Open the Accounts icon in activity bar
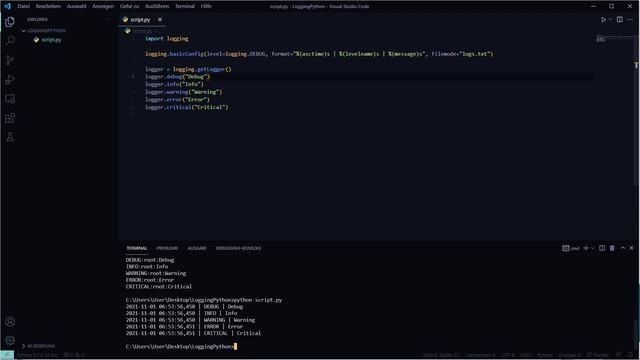Image resolution: width=640 pixels, height=360 pixels. pos(10,322)
